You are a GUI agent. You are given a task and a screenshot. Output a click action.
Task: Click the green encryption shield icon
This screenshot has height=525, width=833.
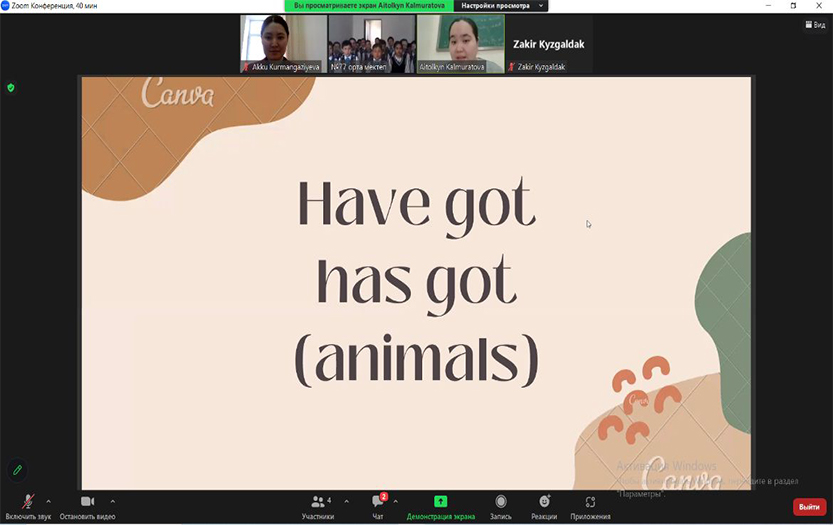[11, 88]
